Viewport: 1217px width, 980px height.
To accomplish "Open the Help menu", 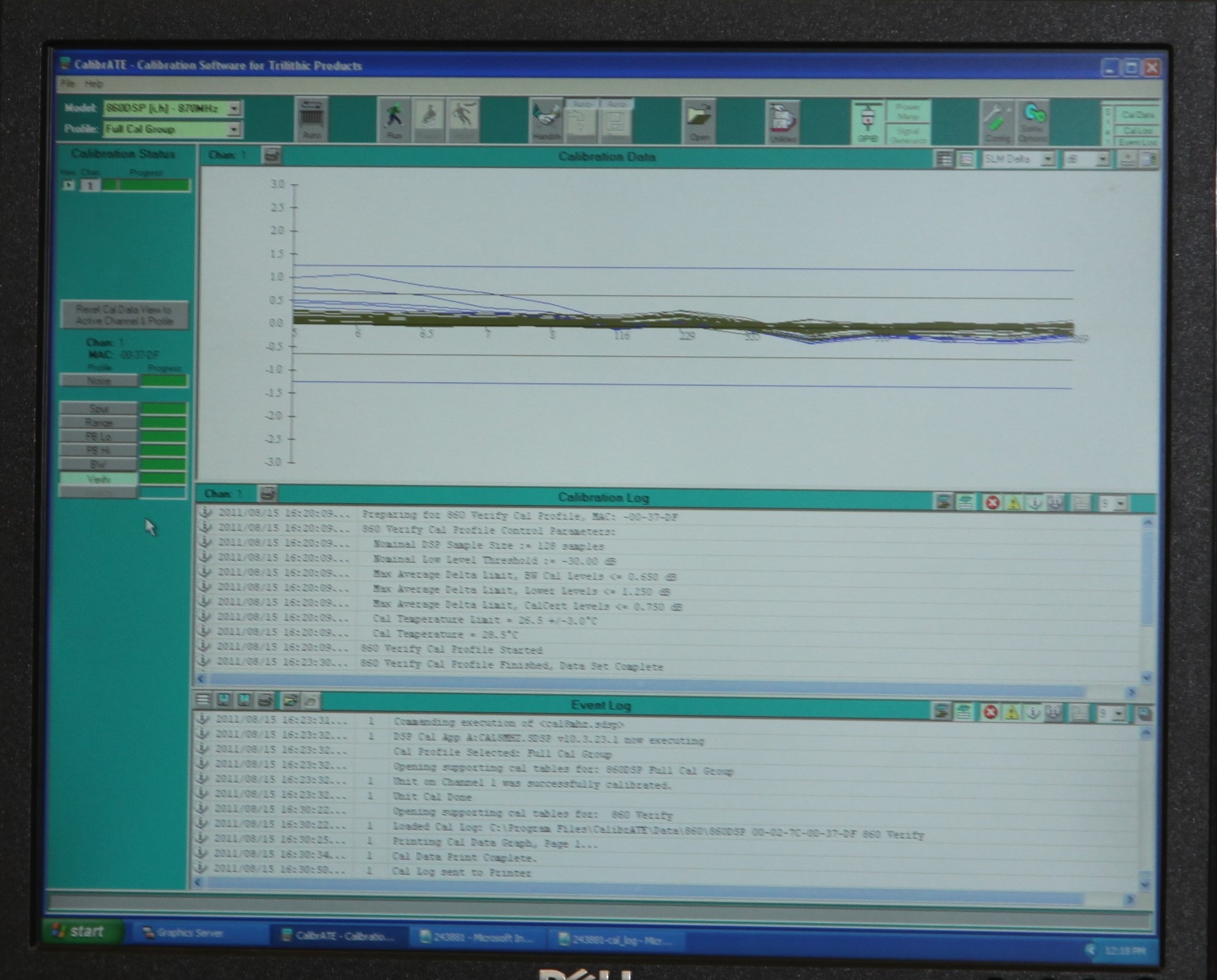I will coord(94,84).
